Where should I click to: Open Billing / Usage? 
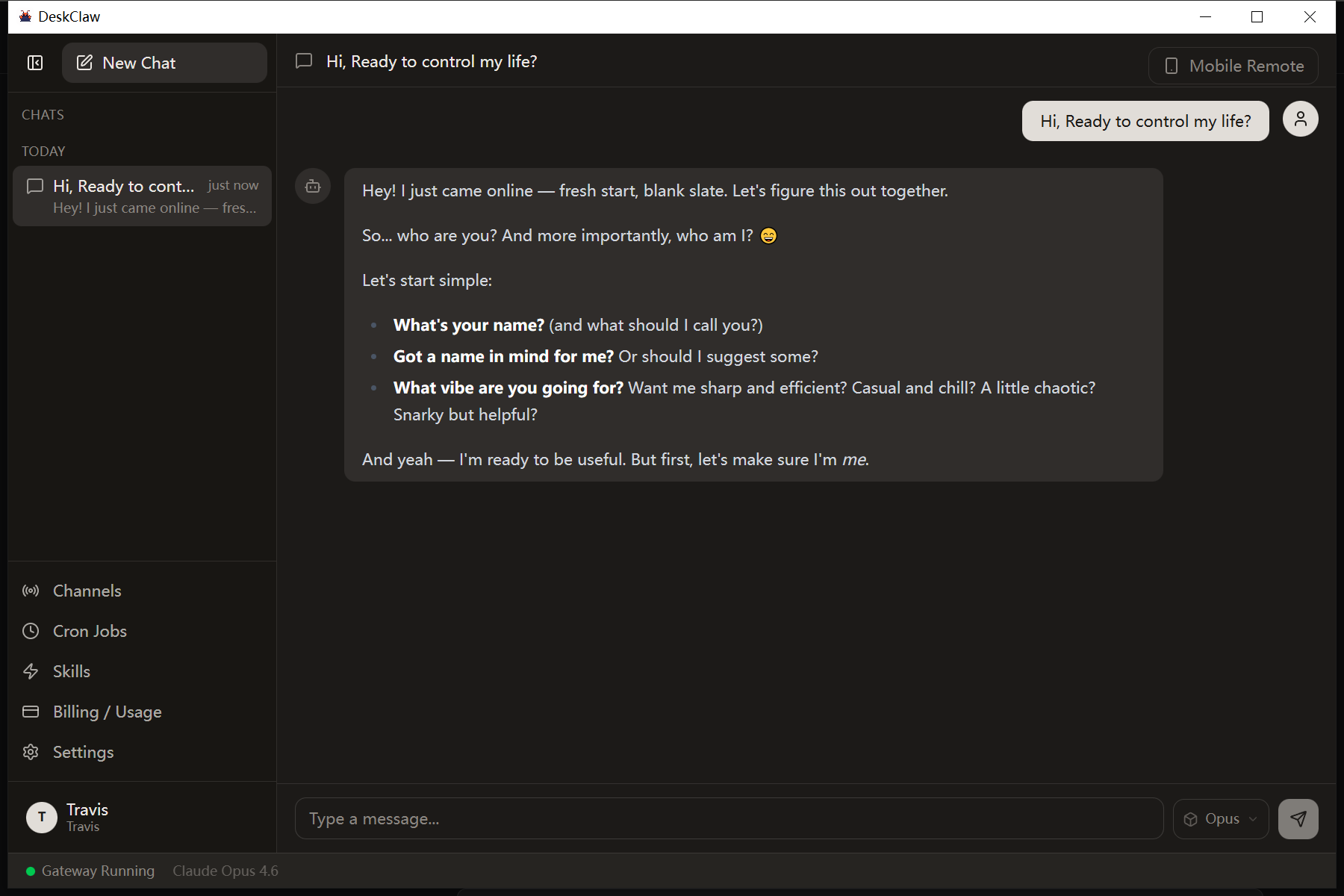[107, 712]
